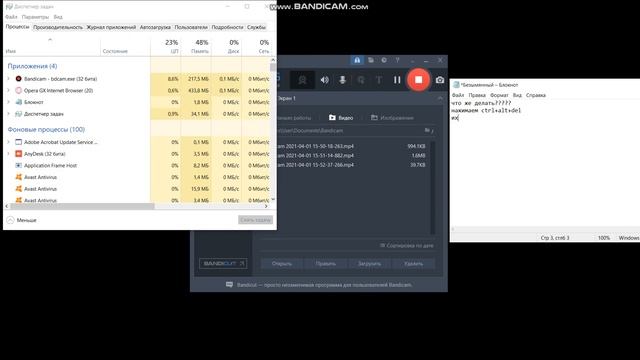This screenshot has height=360, width=640.
Task: Switch to the Автозагрузка tab
Action: (x=155, y=27)
